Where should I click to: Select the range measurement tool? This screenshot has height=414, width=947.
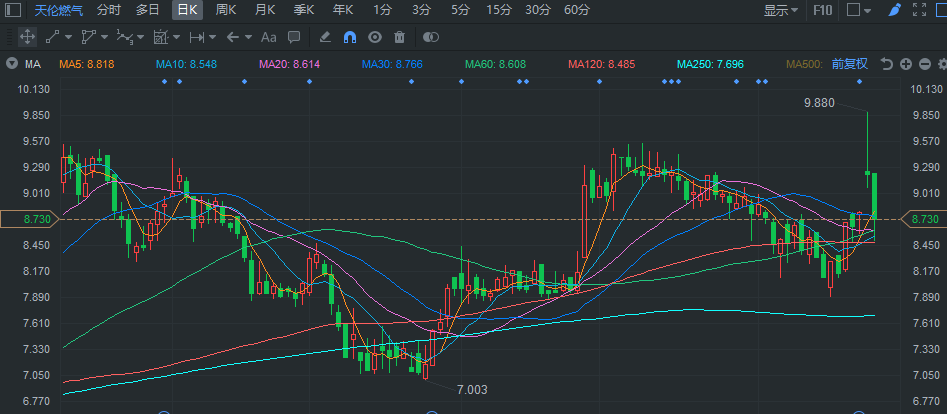pos(197,37)
